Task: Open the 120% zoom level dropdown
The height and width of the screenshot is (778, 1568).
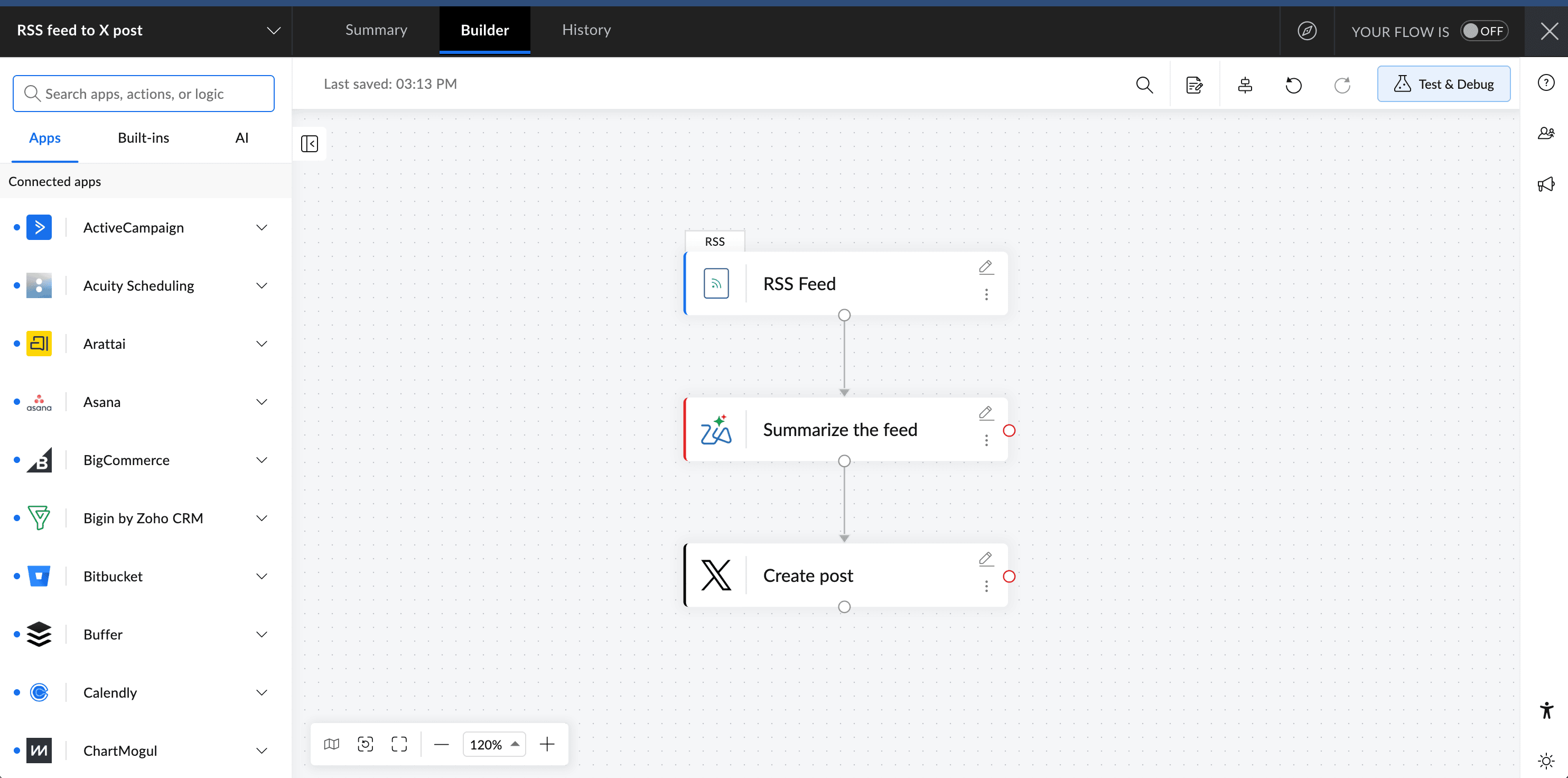Action: 493,744
